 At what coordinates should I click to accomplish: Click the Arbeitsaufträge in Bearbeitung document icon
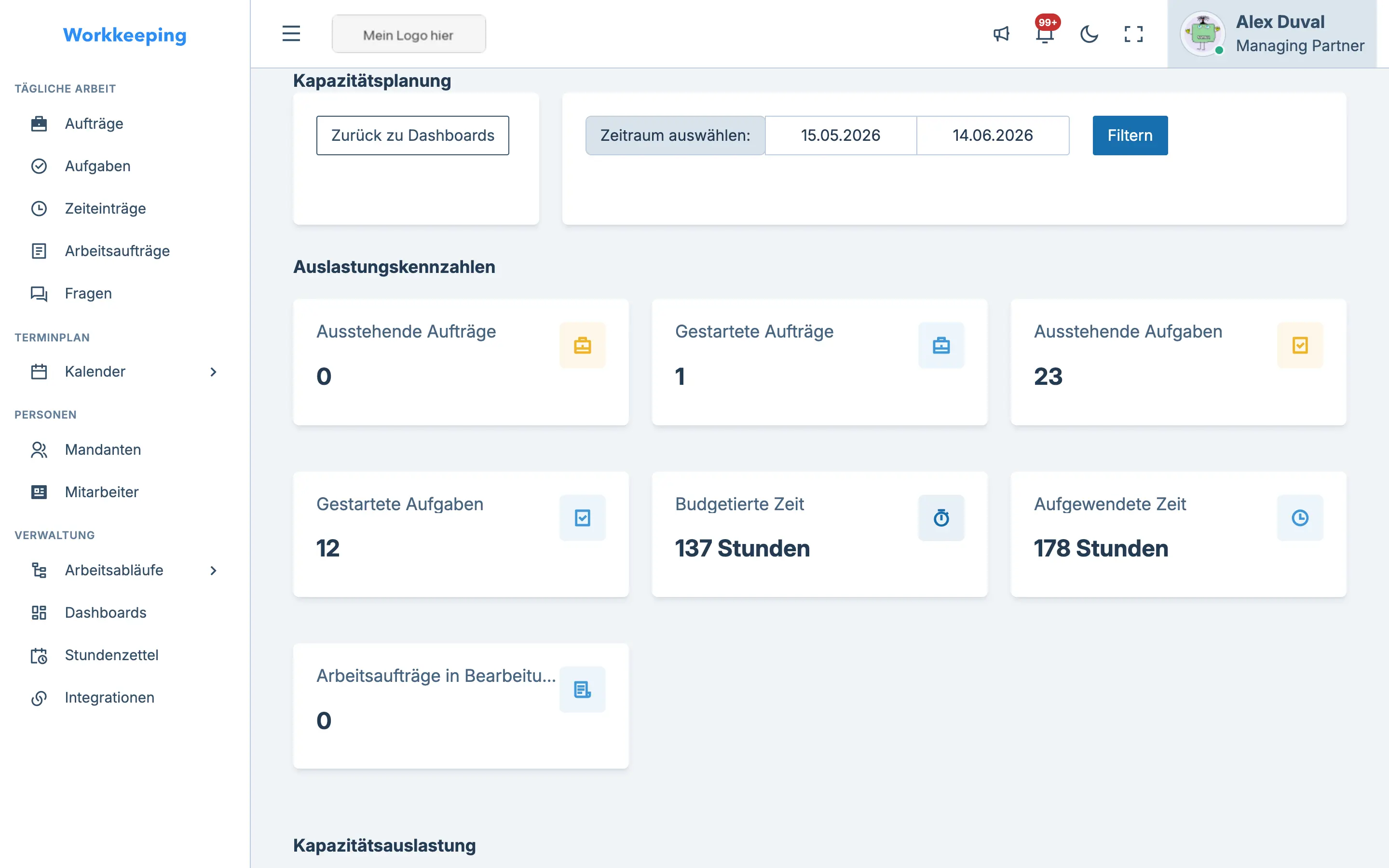582,690
